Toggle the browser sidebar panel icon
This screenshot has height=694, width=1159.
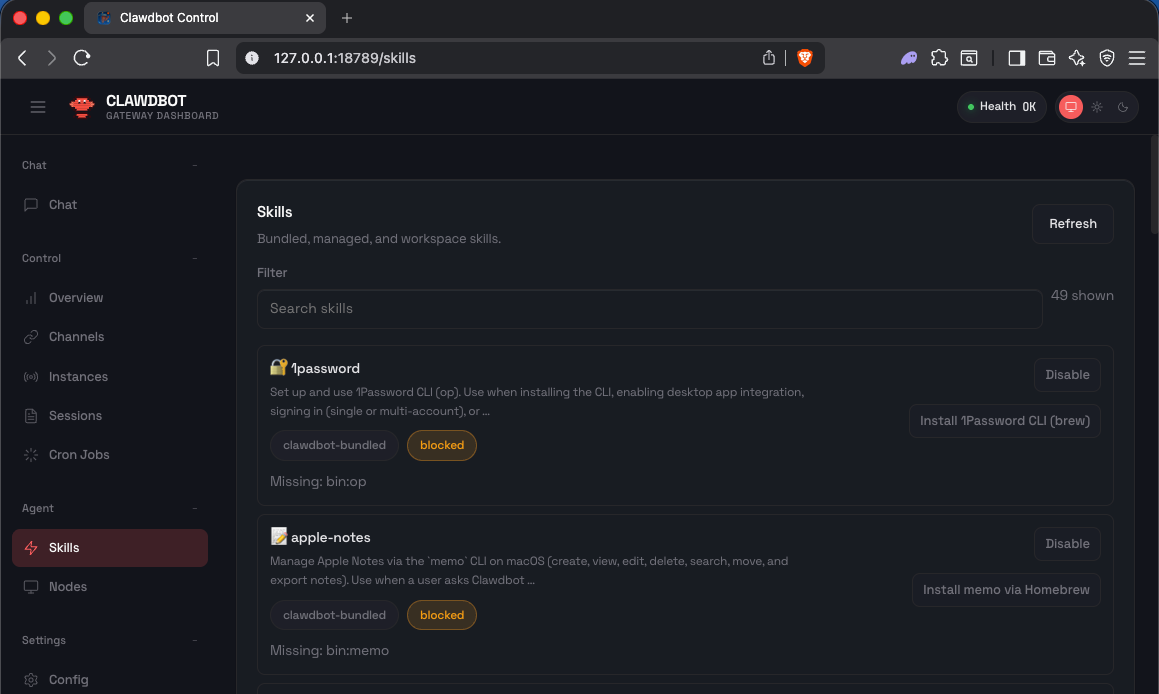click(1016, 58)
